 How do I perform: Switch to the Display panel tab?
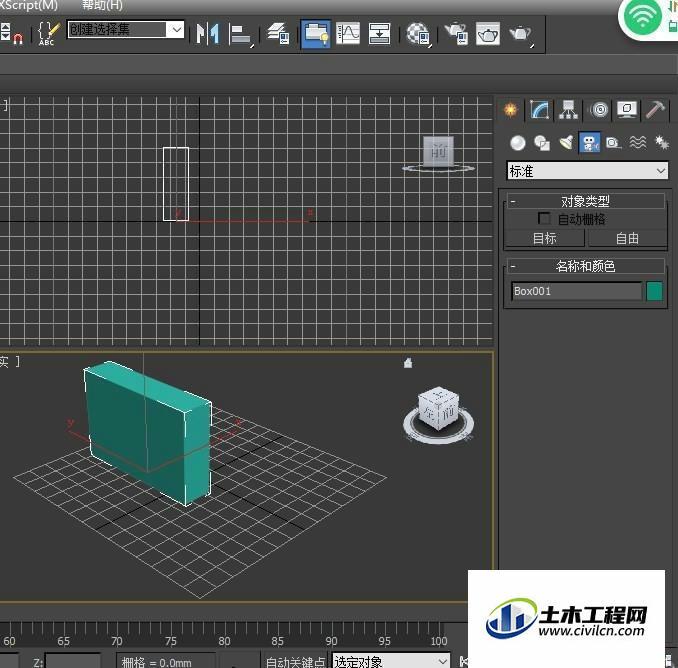pyautogui.click(x=627, y=110)
